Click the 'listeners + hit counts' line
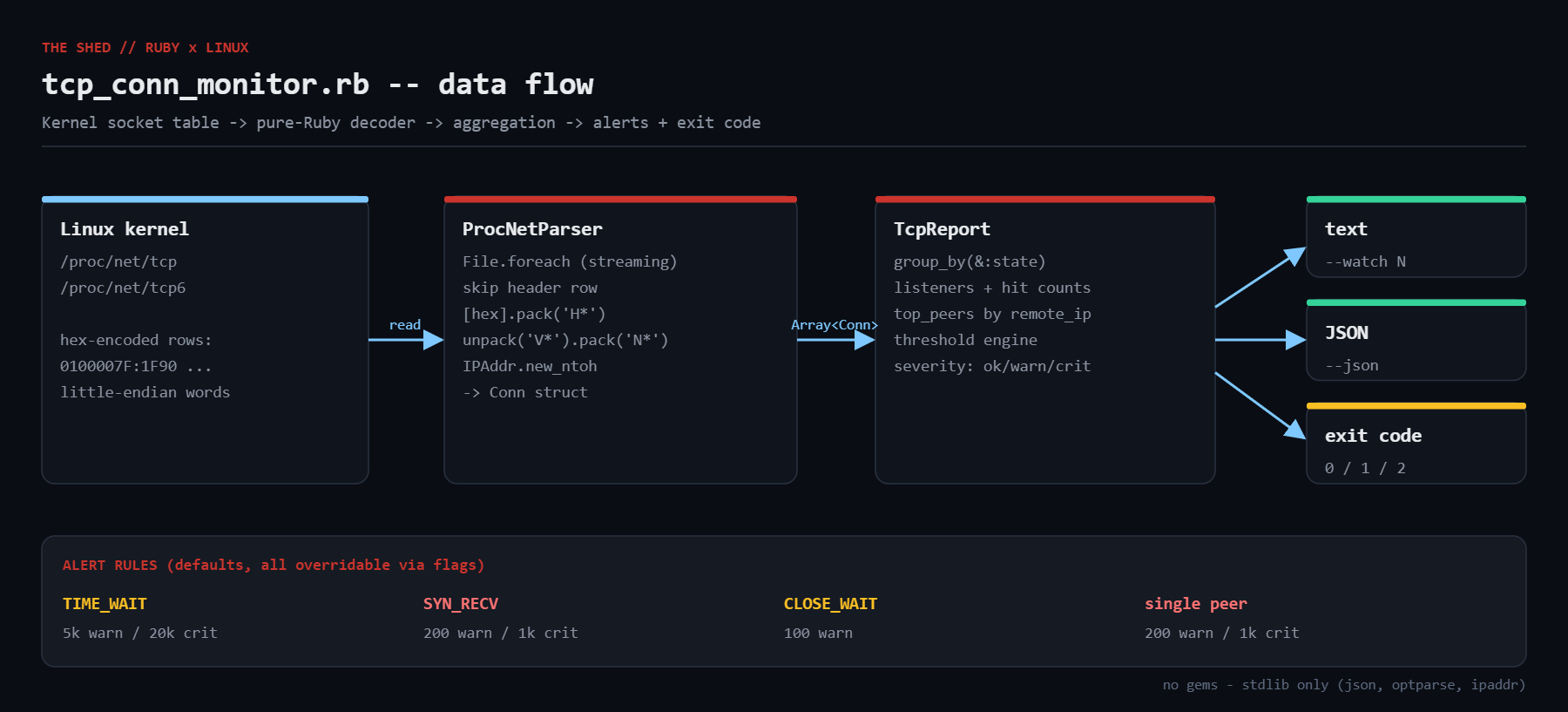The width and height of the screenshot is (1568, 712). tap(992, 288)
